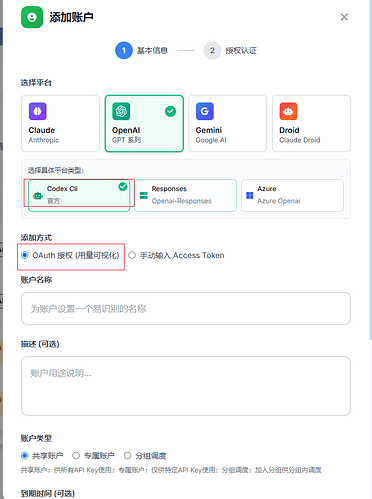Click the green checkmark on OpenAI card
The width and height of the screenshot is (372, 499).
tap(170, 111)
